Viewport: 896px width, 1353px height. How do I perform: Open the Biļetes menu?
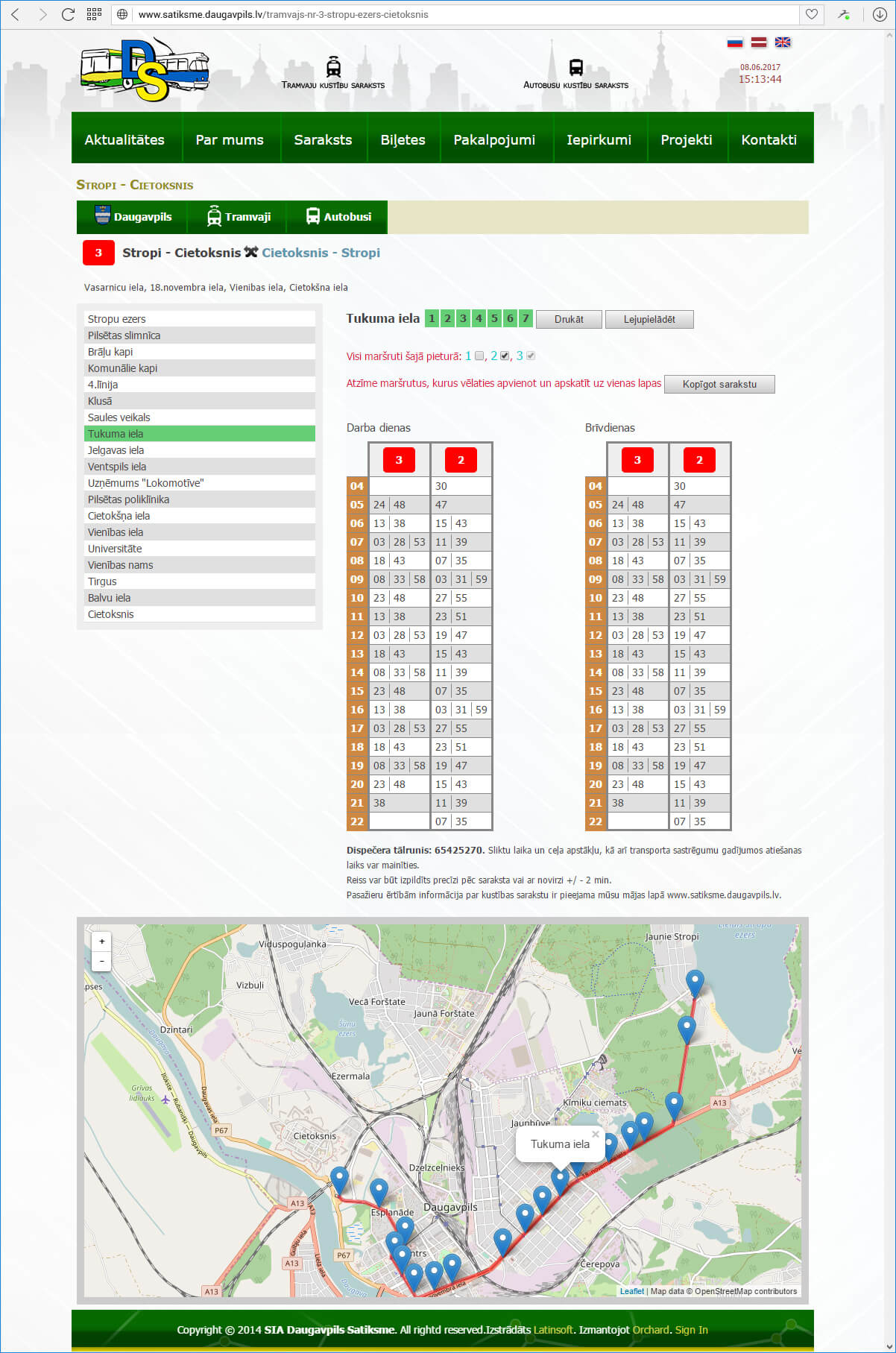[403, 139]
